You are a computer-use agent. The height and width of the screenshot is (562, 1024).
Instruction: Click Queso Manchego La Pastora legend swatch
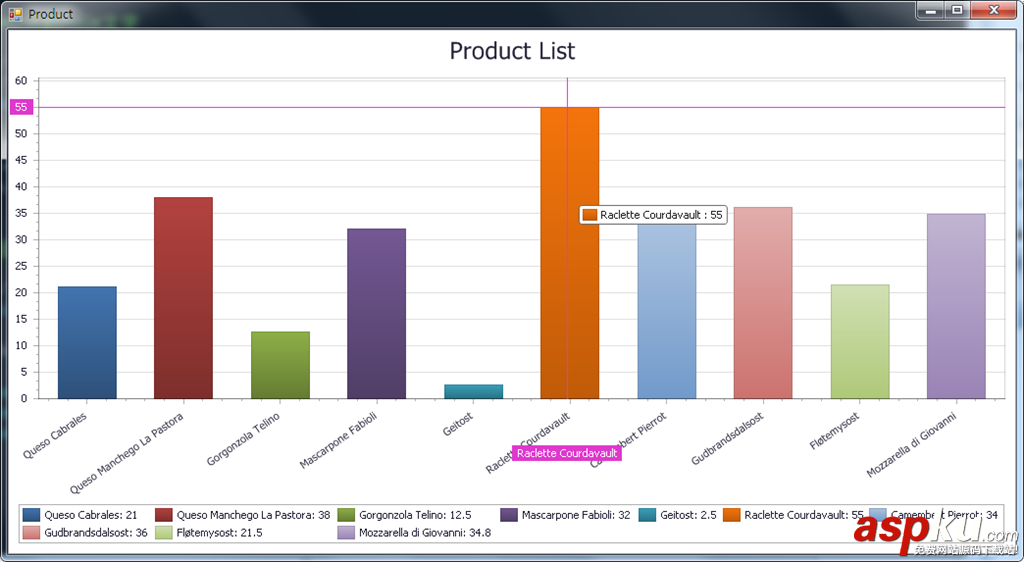(164, 515)
